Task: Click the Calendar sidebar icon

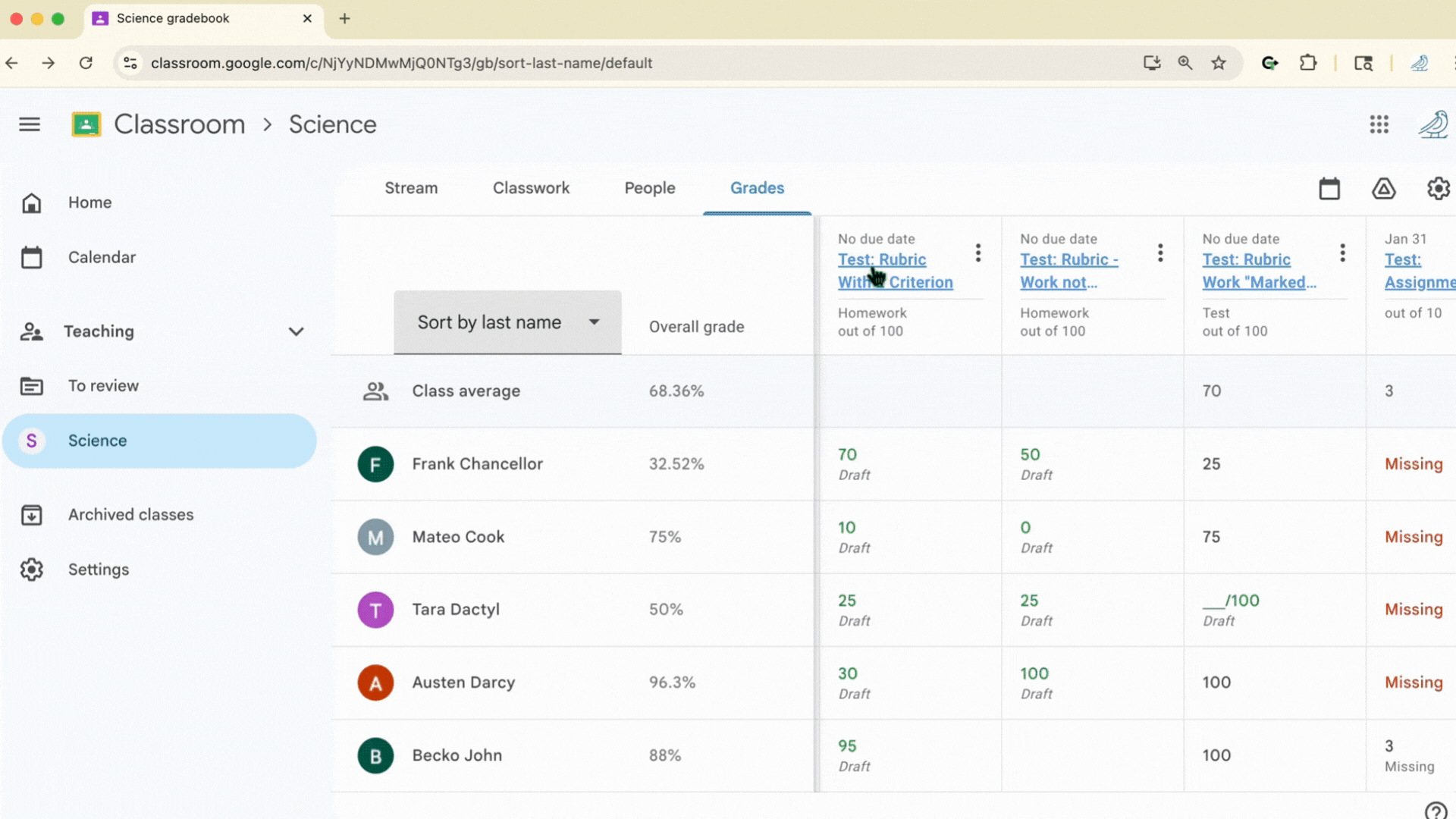Action: (31, 257)
